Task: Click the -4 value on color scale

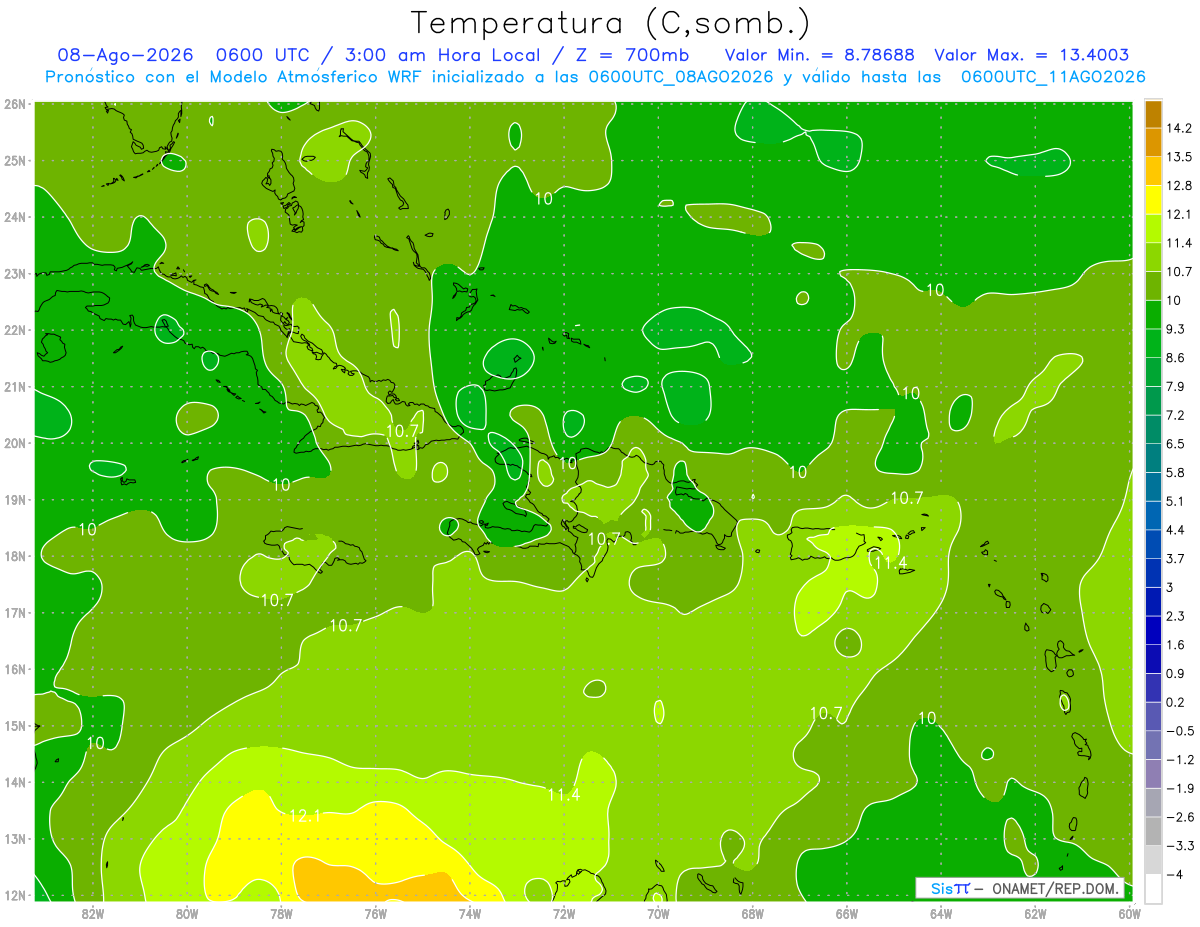Action: coord(1174,874)
